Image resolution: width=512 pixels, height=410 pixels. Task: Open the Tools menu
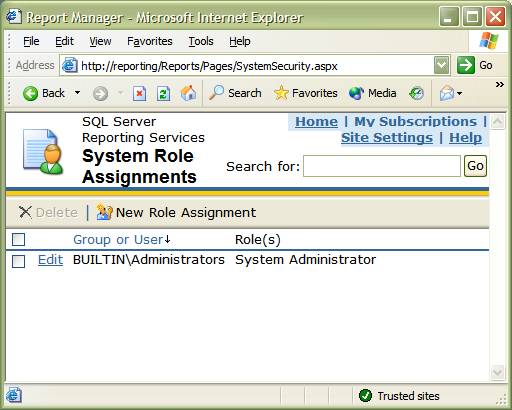201,41
